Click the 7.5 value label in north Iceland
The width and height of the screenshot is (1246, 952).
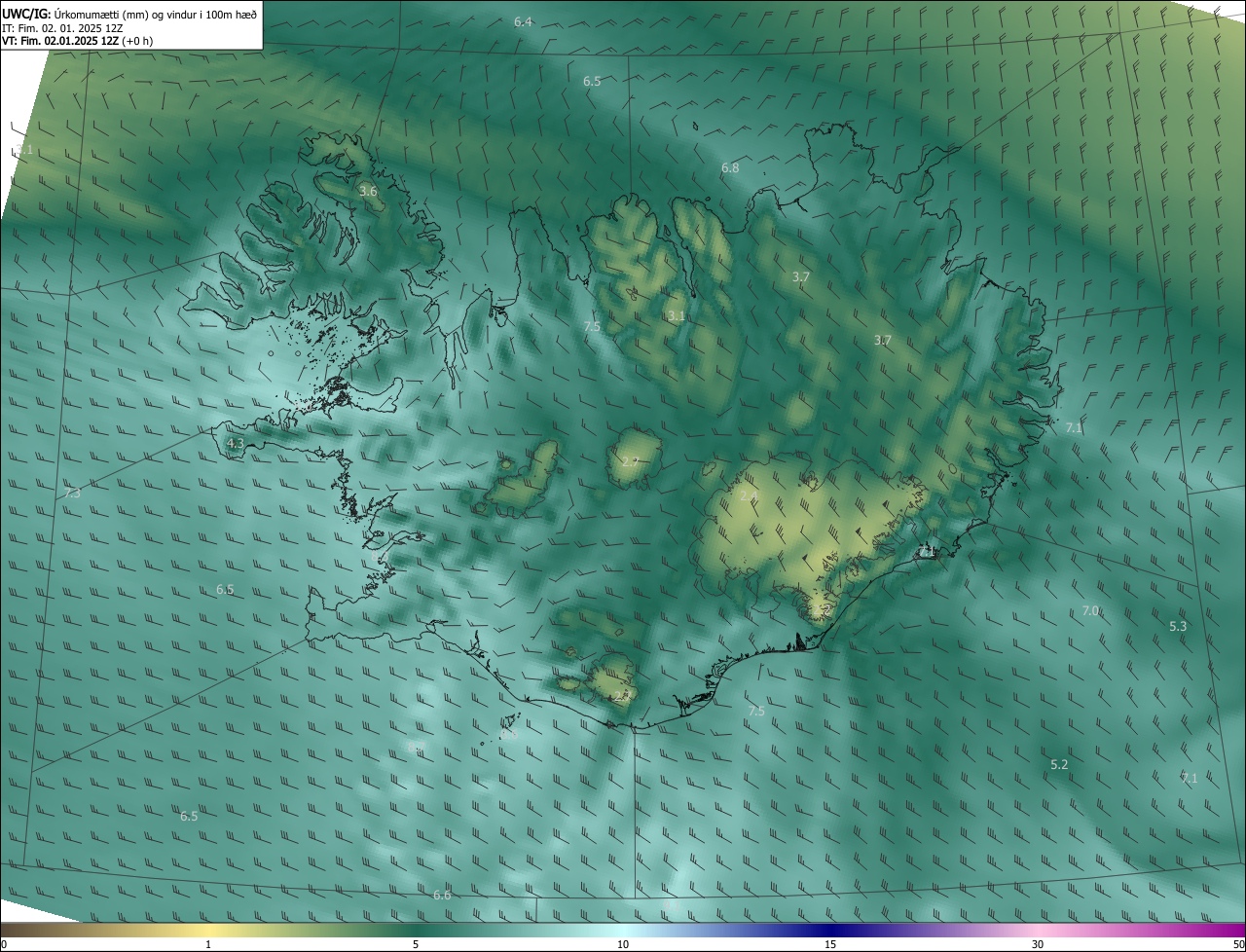(x=592, y=327)
